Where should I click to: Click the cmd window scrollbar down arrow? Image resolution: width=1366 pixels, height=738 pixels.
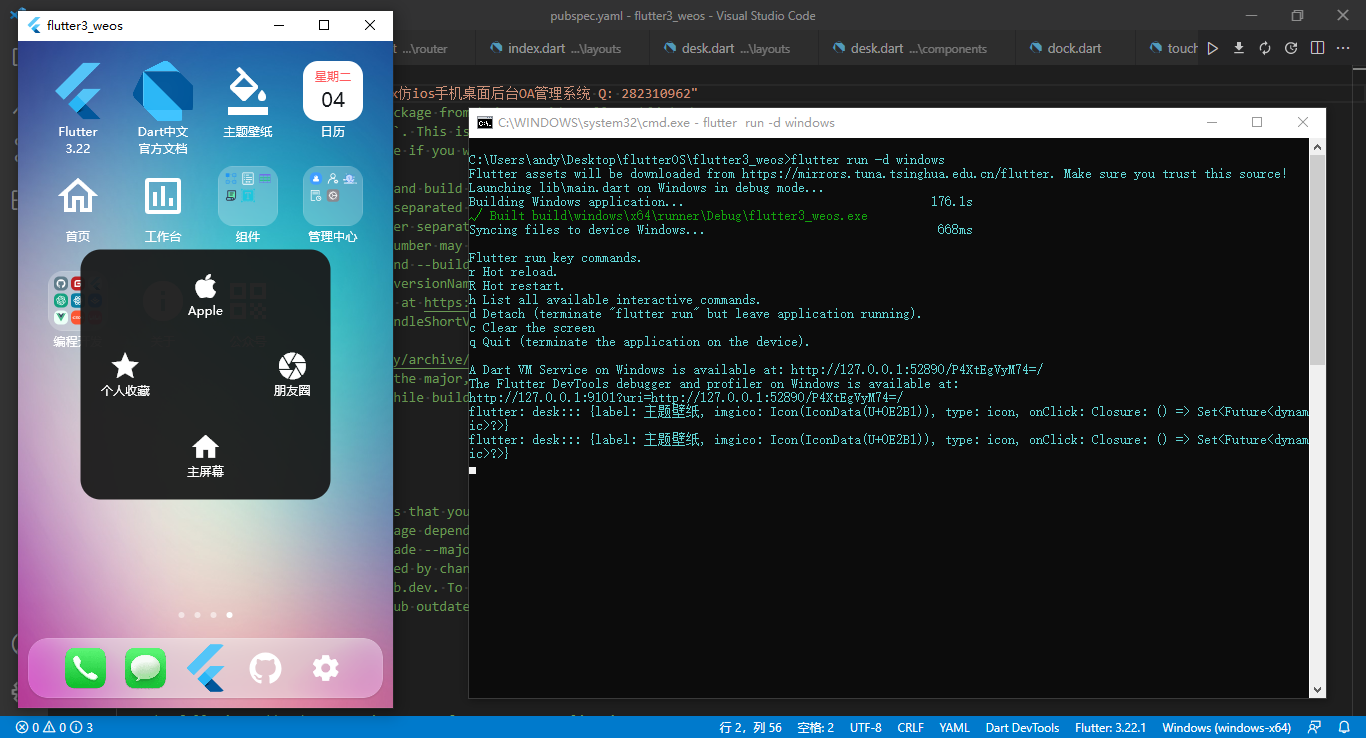1318,689
